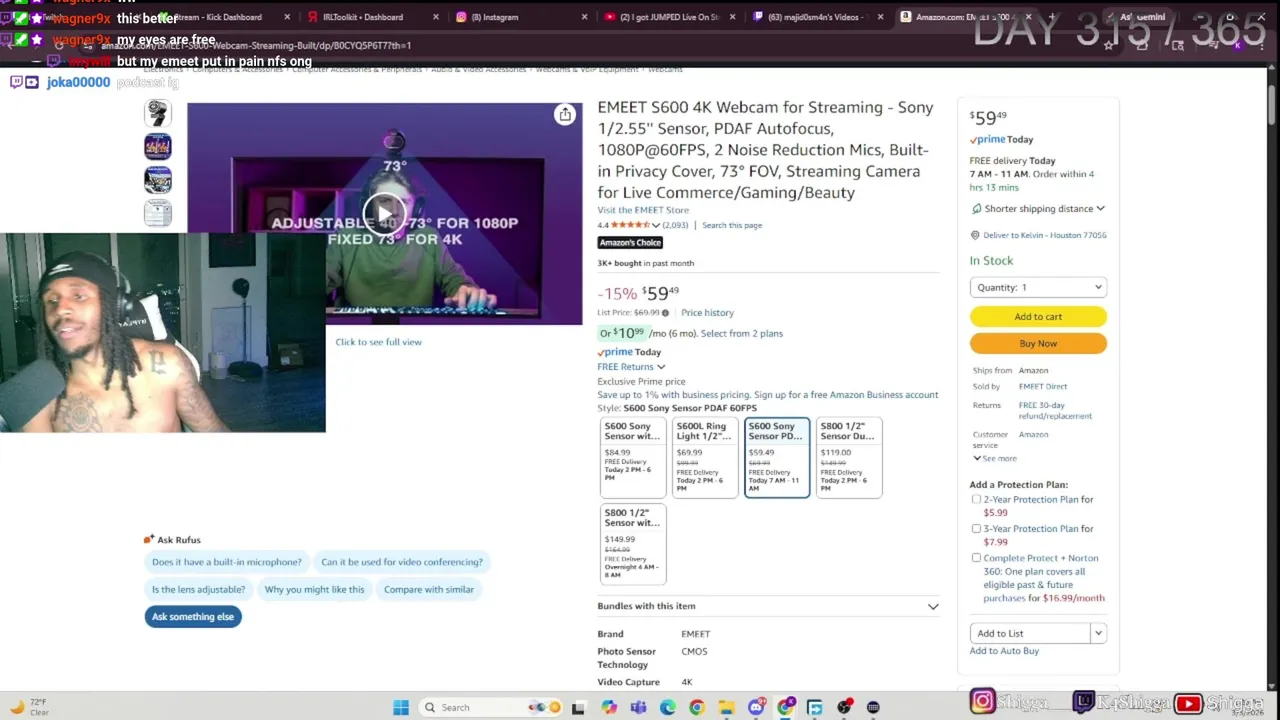Check the 3-Year Protection Plan box
Image resolution: width=1280 pixels, height=720 pixels.
pyautogui.click(x=976, y=528)
